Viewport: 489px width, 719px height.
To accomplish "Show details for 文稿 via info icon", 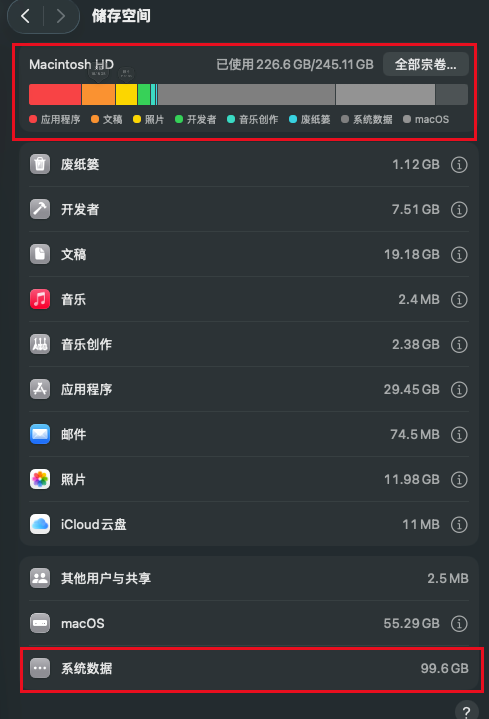I will [459, 254].
